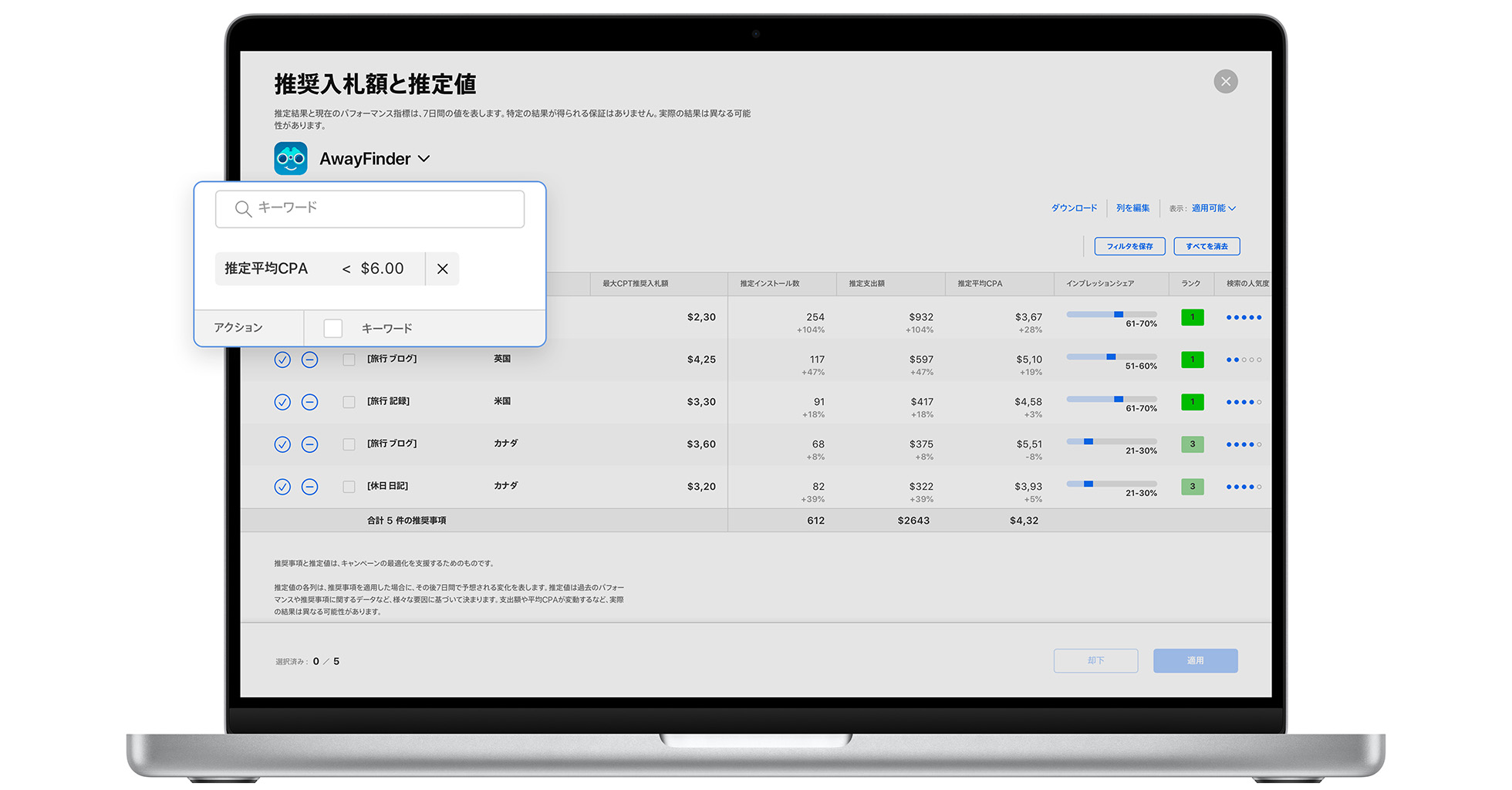Apply recommendation for [旅行 ブログ] カナダ row
Image resolution: width=1512 pixels, height=790 pixels.
(x=282, y=444)
